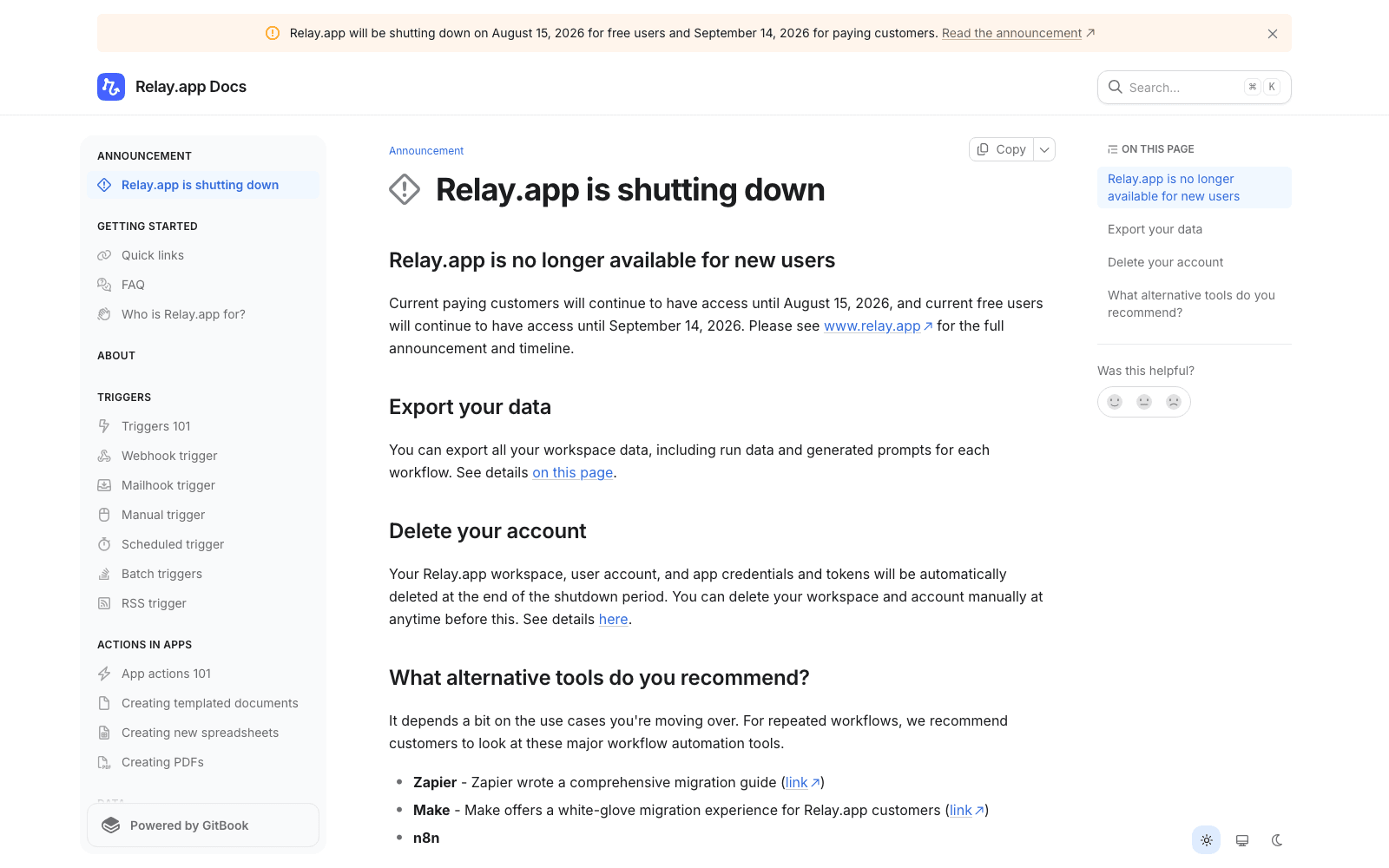Dismiss the shutdown announcement banner
1389x868 pixels.
tap(1273, 34)
